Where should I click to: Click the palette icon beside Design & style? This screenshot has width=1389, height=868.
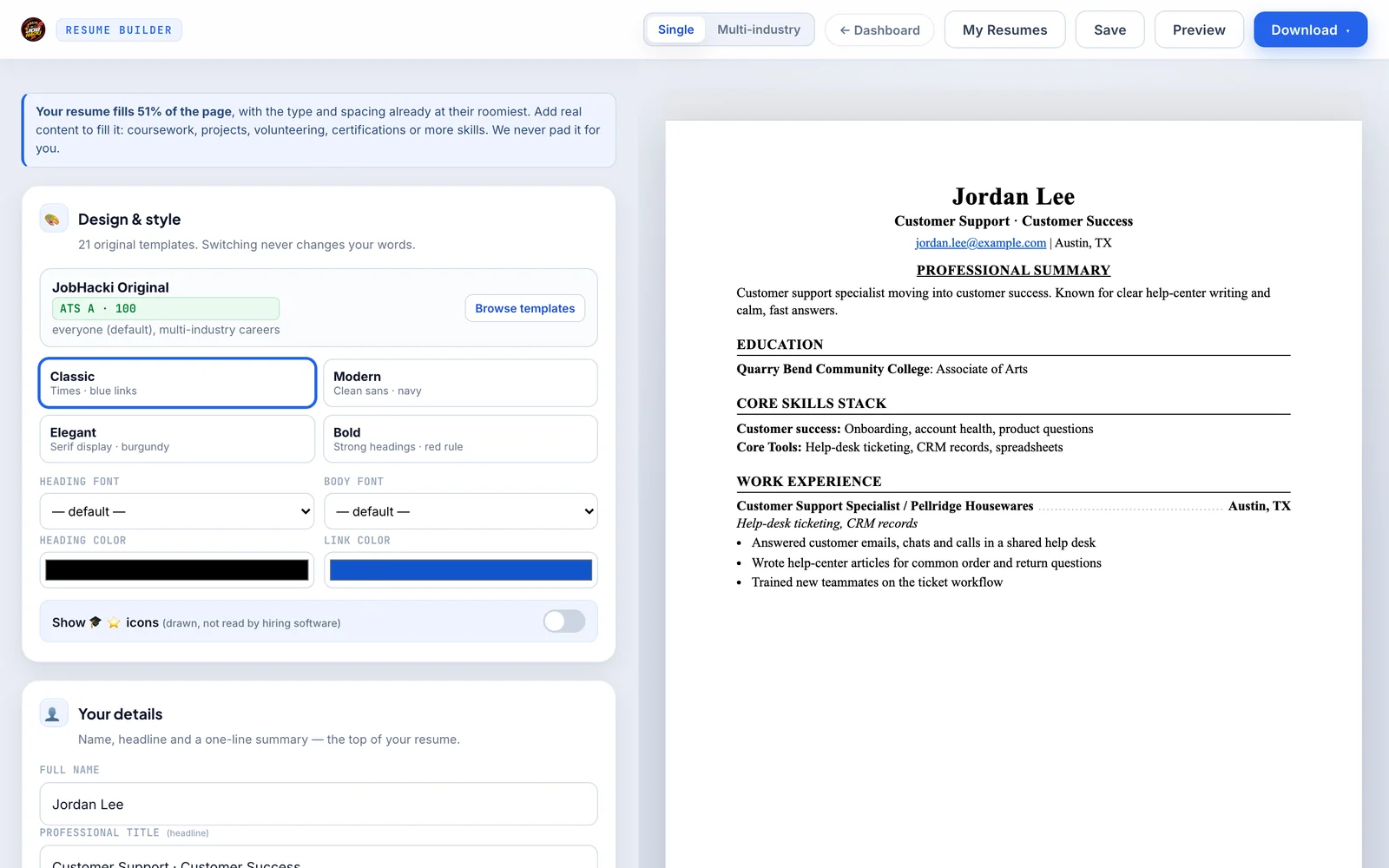point(53,219)
